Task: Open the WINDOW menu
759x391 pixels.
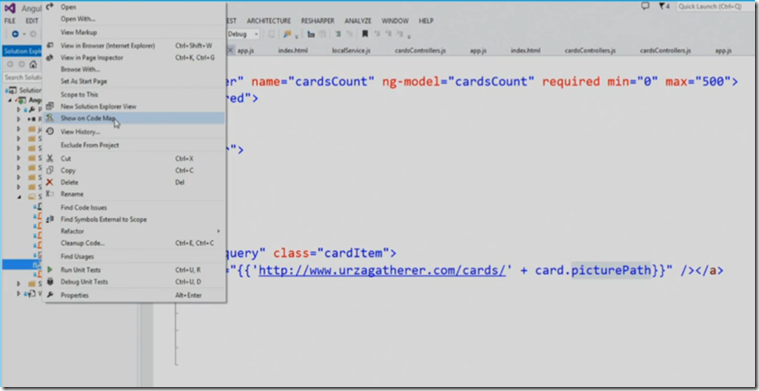Action: [x=395, y=21]
